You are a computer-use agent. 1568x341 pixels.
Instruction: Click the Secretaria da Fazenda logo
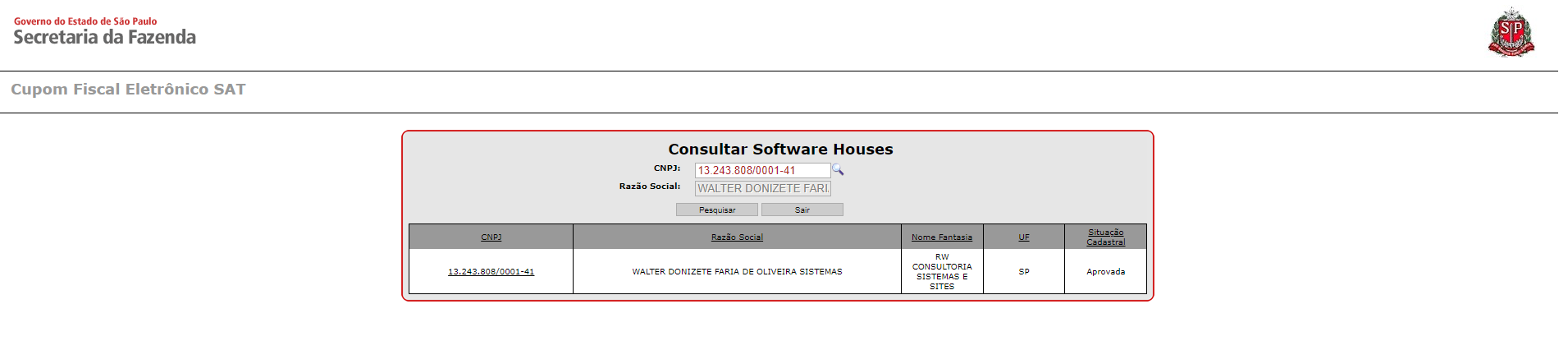pos(105,31)
